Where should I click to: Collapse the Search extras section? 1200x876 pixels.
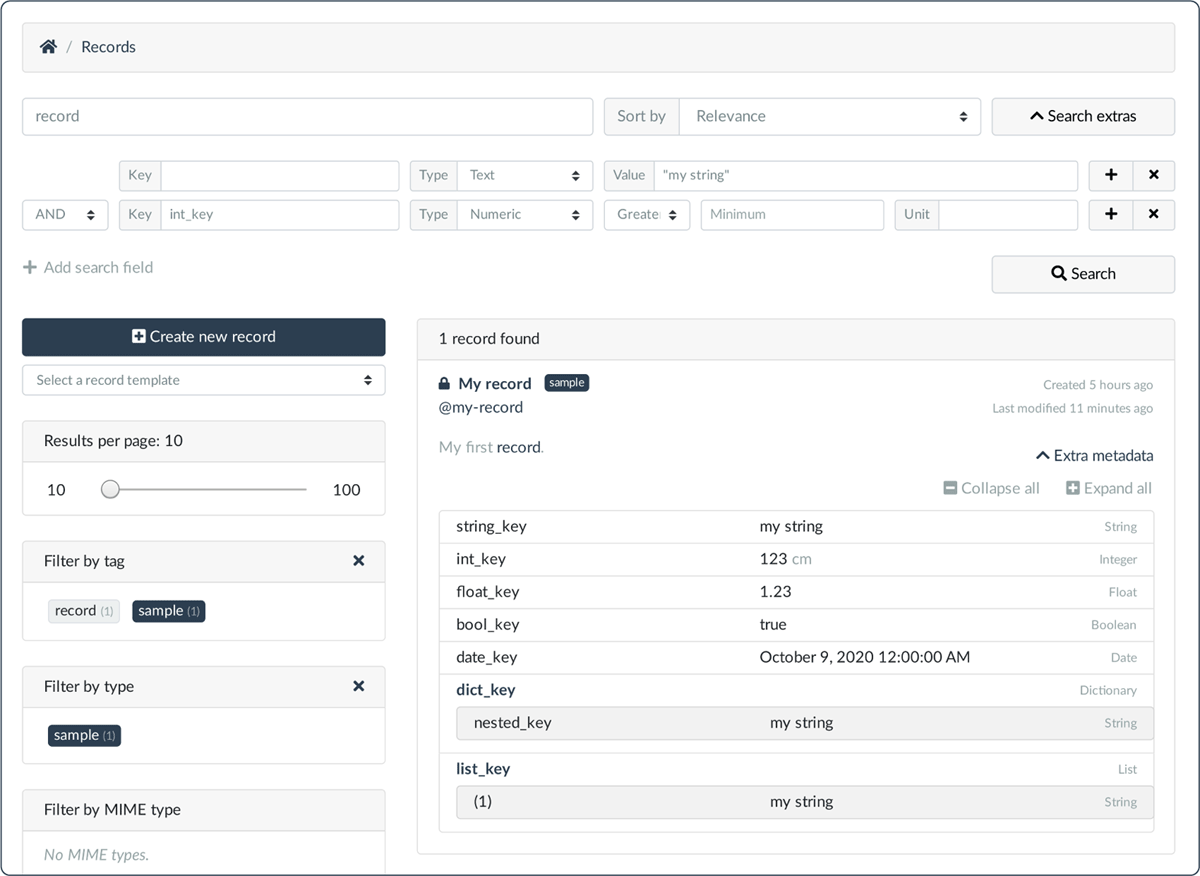[x=1083, y=116]
